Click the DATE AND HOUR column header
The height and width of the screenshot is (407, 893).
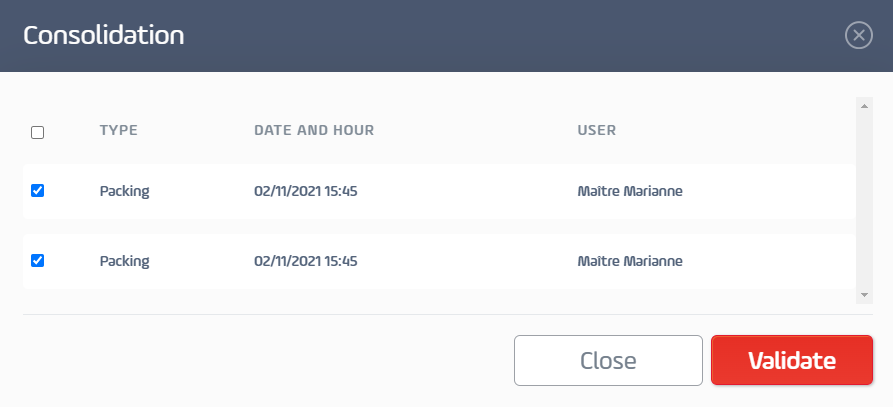pos(314,130)
